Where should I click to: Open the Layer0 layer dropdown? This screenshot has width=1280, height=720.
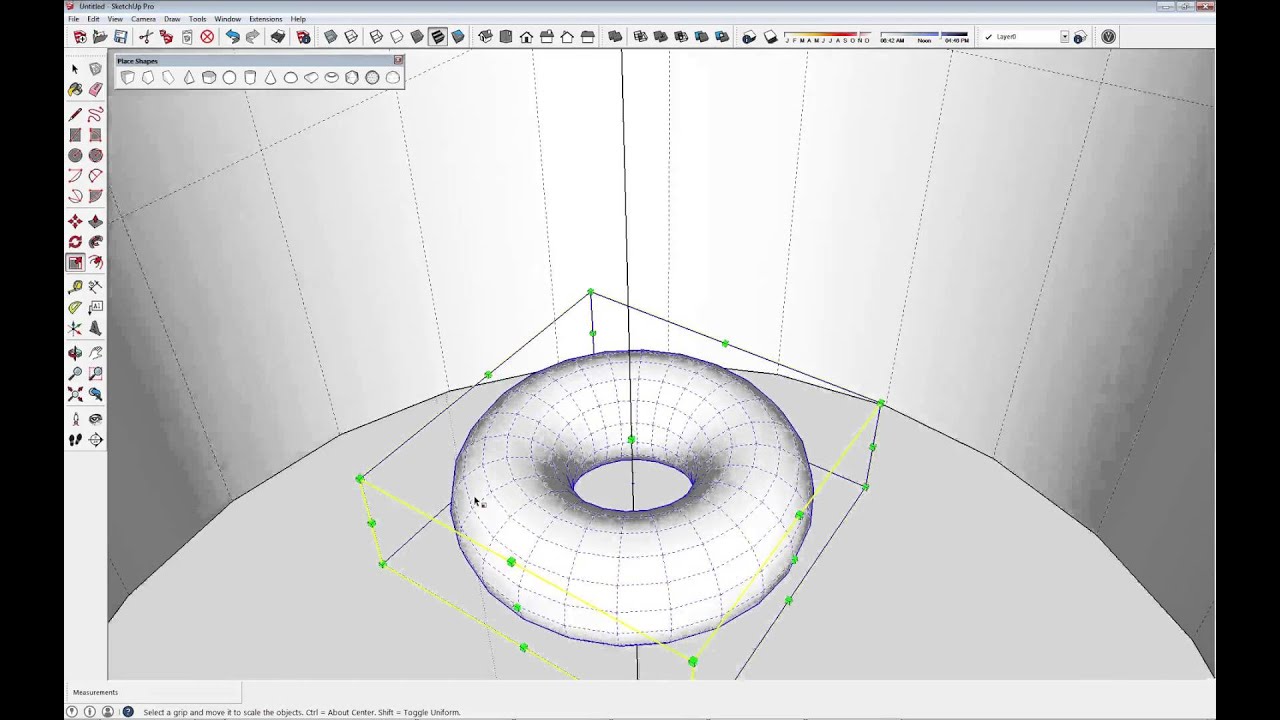[1064, 37]
